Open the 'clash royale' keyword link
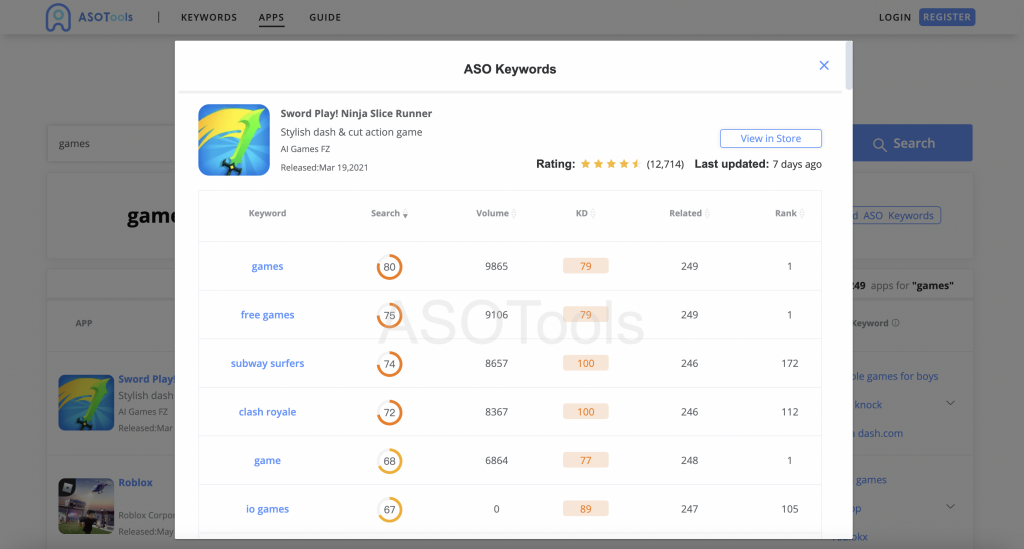Screen dimensions: 1024x549 [267, 412]
